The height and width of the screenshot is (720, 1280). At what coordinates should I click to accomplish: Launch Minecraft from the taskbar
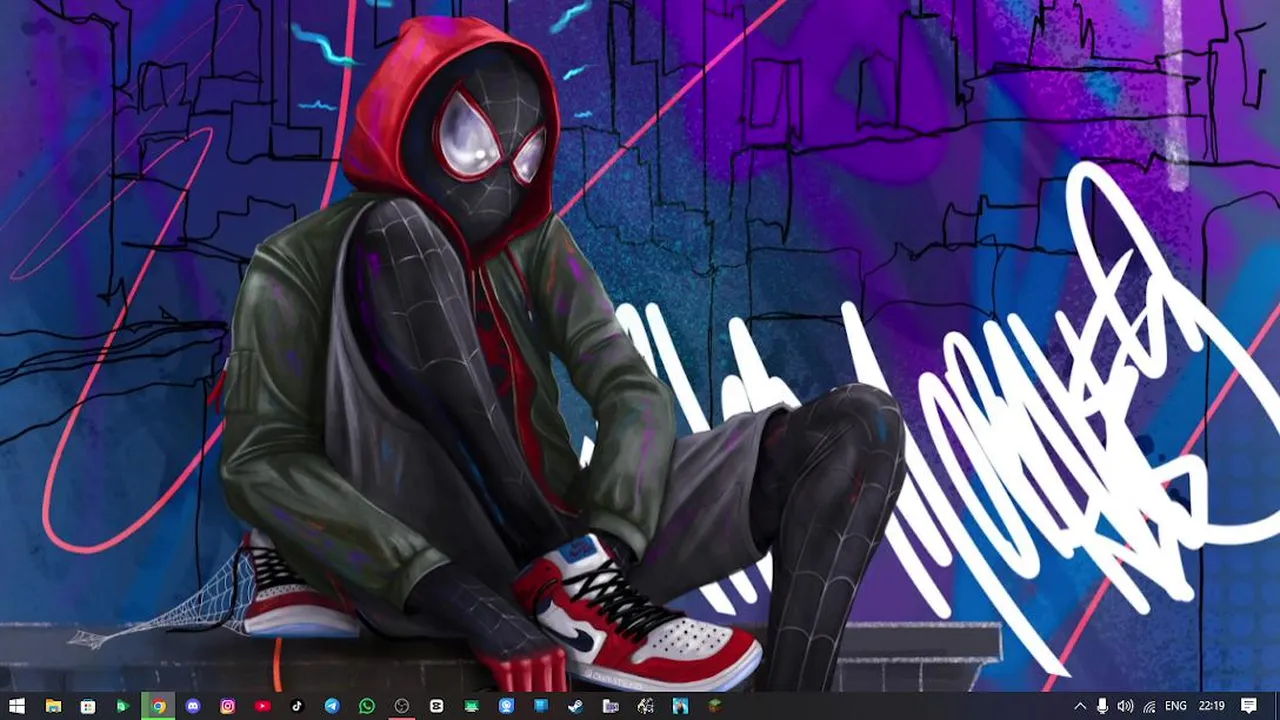tap(715, 706)
